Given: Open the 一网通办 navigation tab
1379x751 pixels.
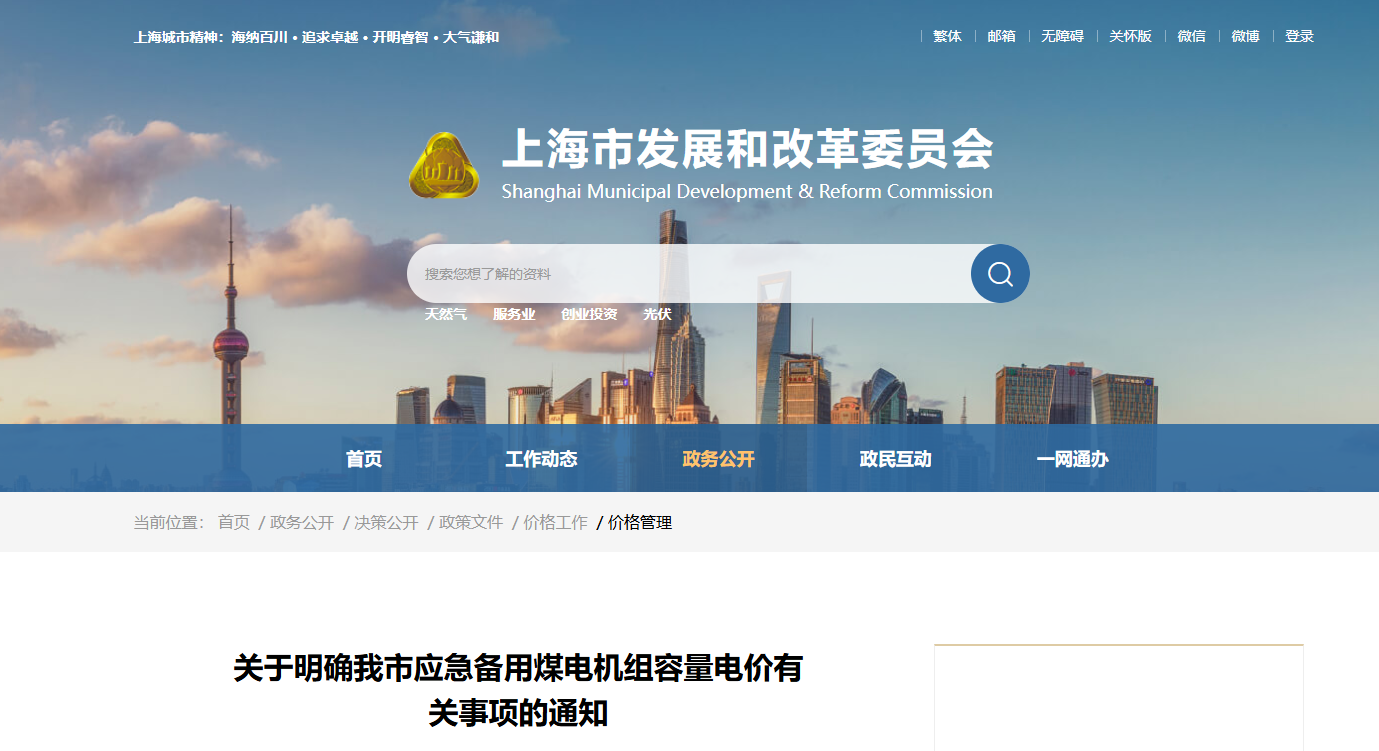Looking at the screenshot, I should [x=1072, y=459].
